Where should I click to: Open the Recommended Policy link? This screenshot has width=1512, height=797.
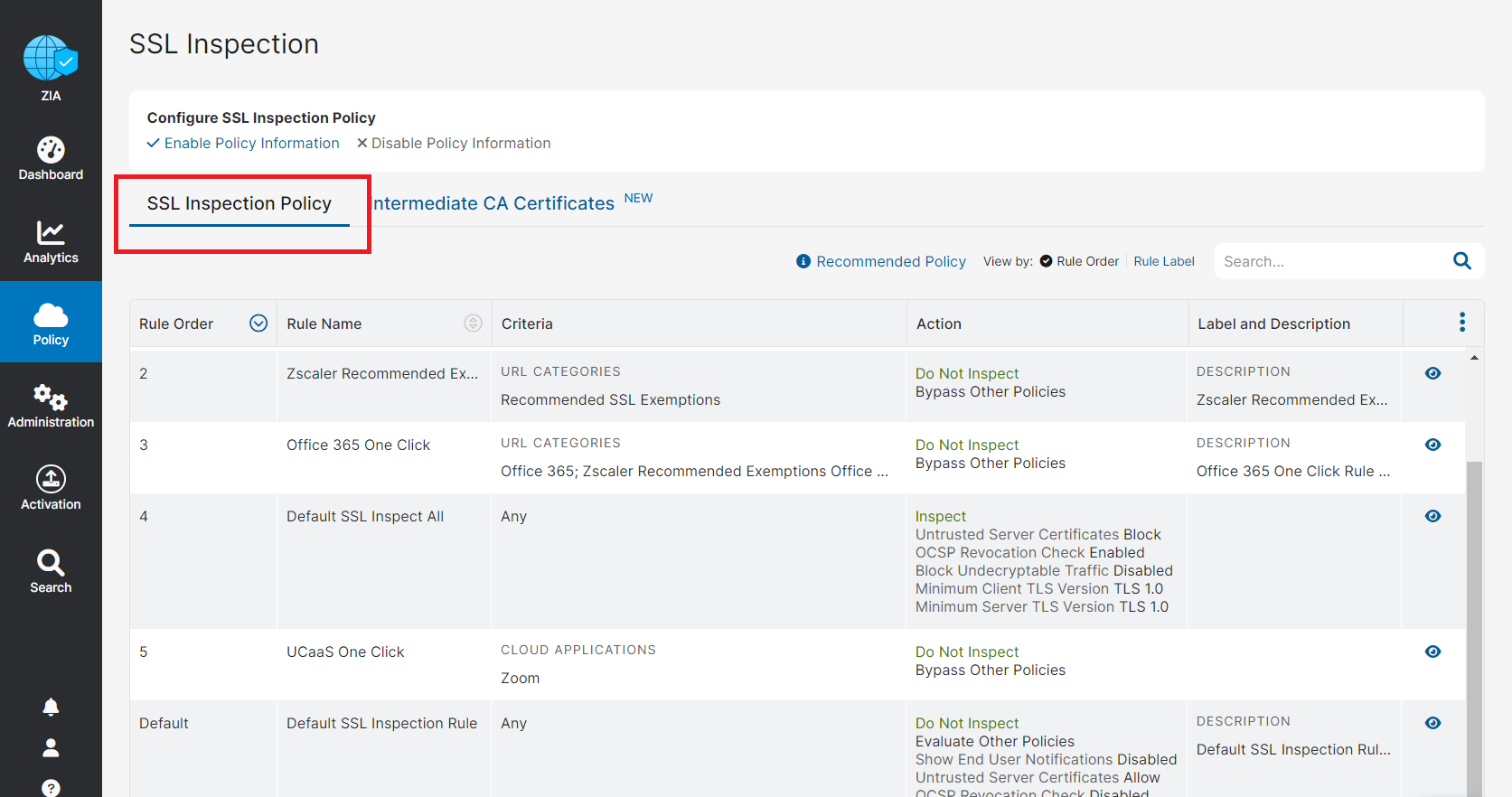(891, 261)
